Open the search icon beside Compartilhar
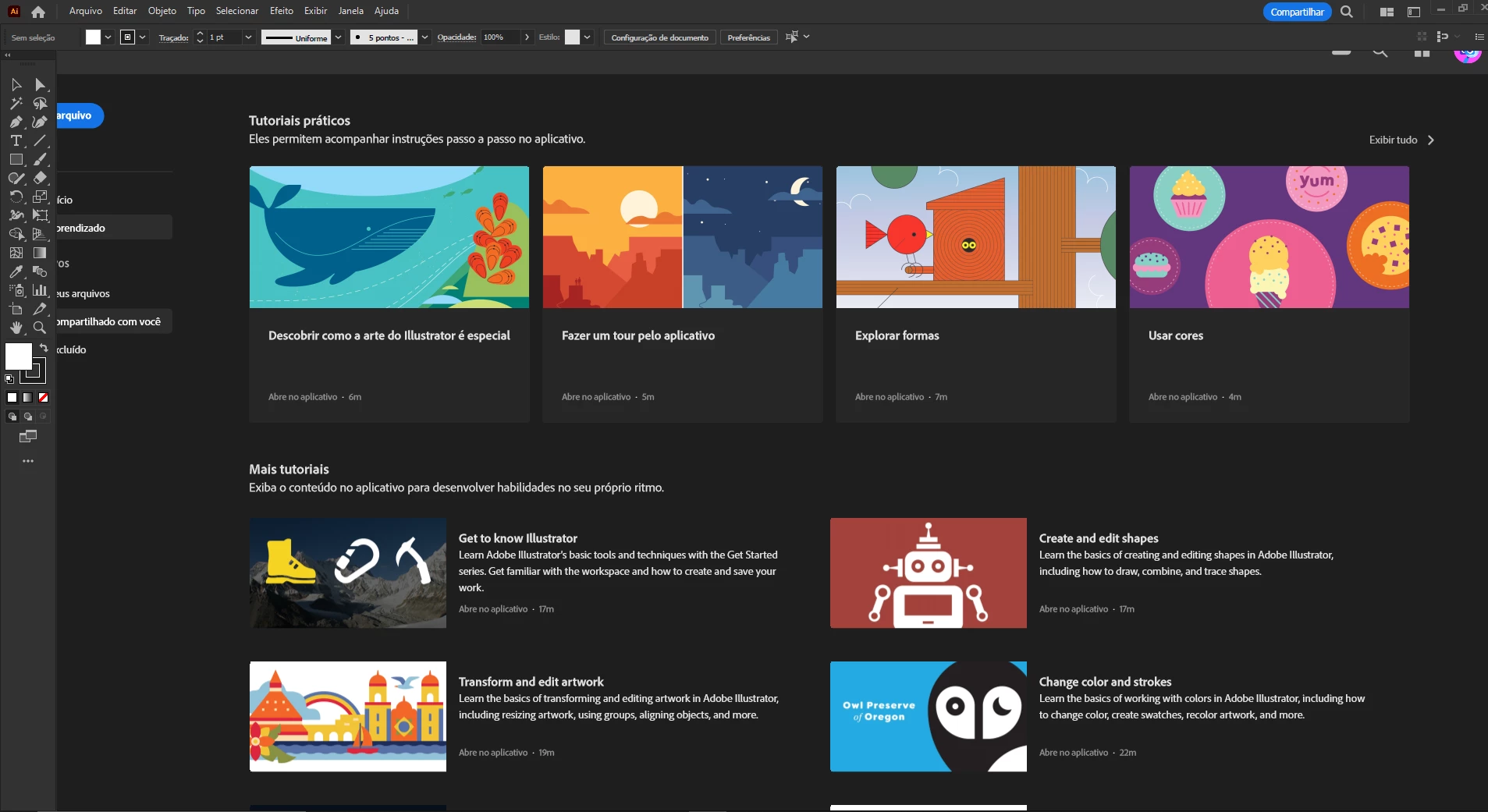1488x812 pixels. click(x=1347, y=12)
